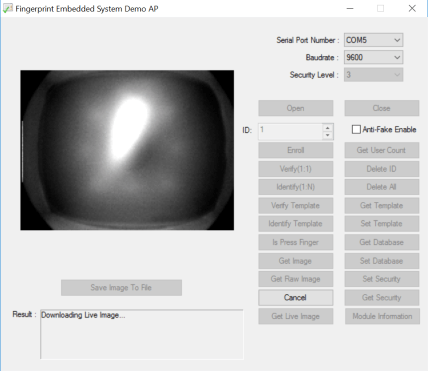428x371 pixels.
Task: Click inside the Result text box
Action: tap(142, 334)
